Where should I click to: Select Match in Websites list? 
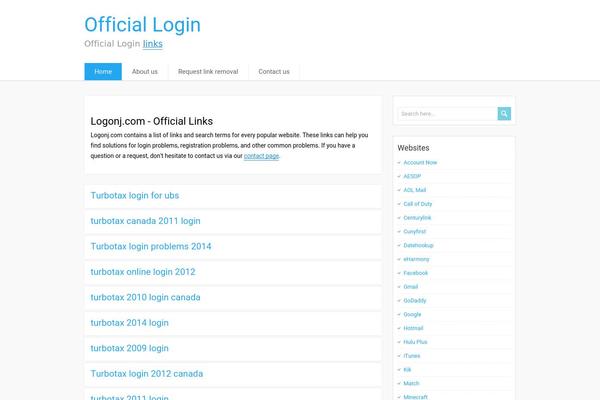coord(411,383)
